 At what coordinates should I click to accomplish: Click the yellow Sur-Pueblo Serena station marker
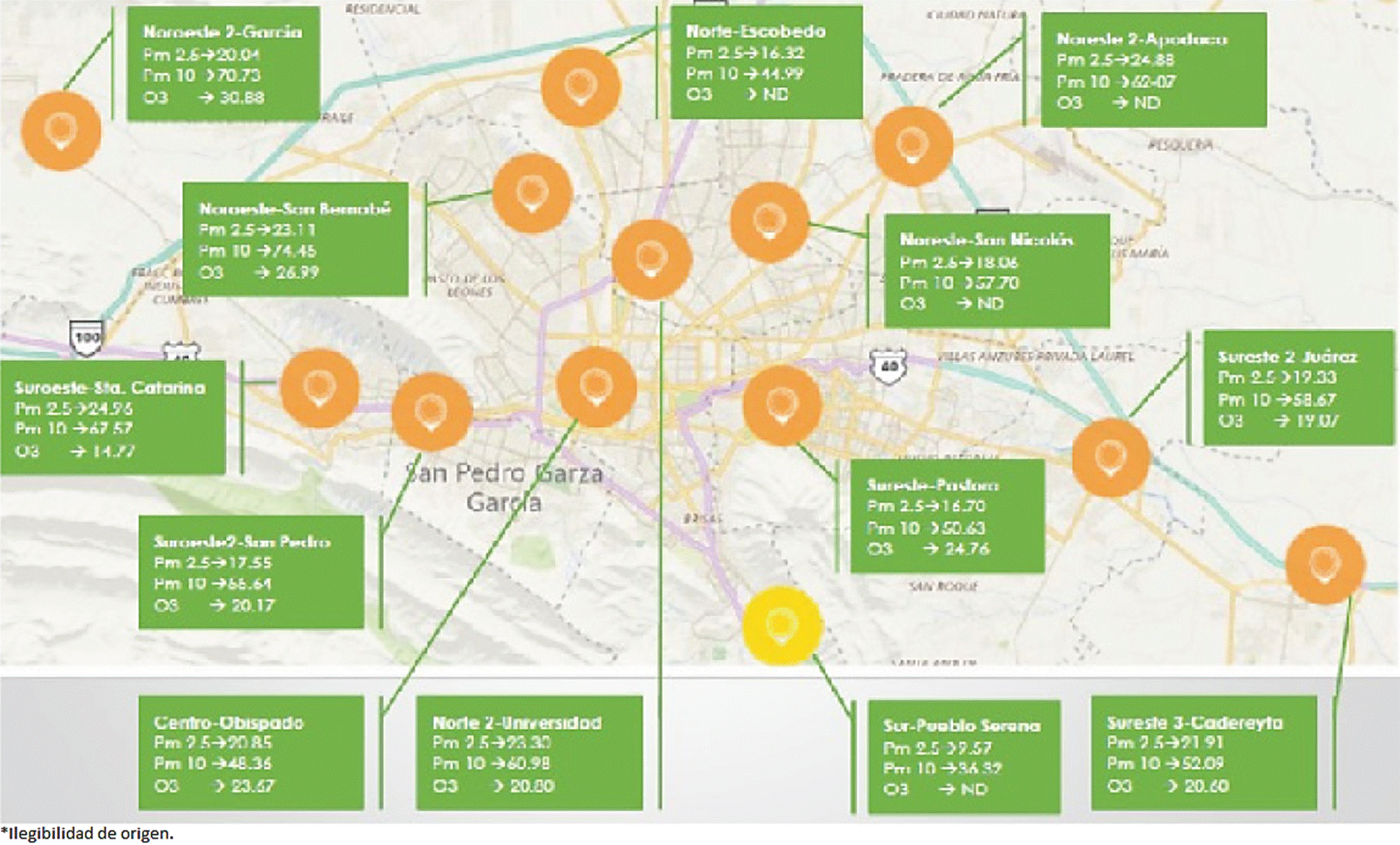tap(782, 625)
